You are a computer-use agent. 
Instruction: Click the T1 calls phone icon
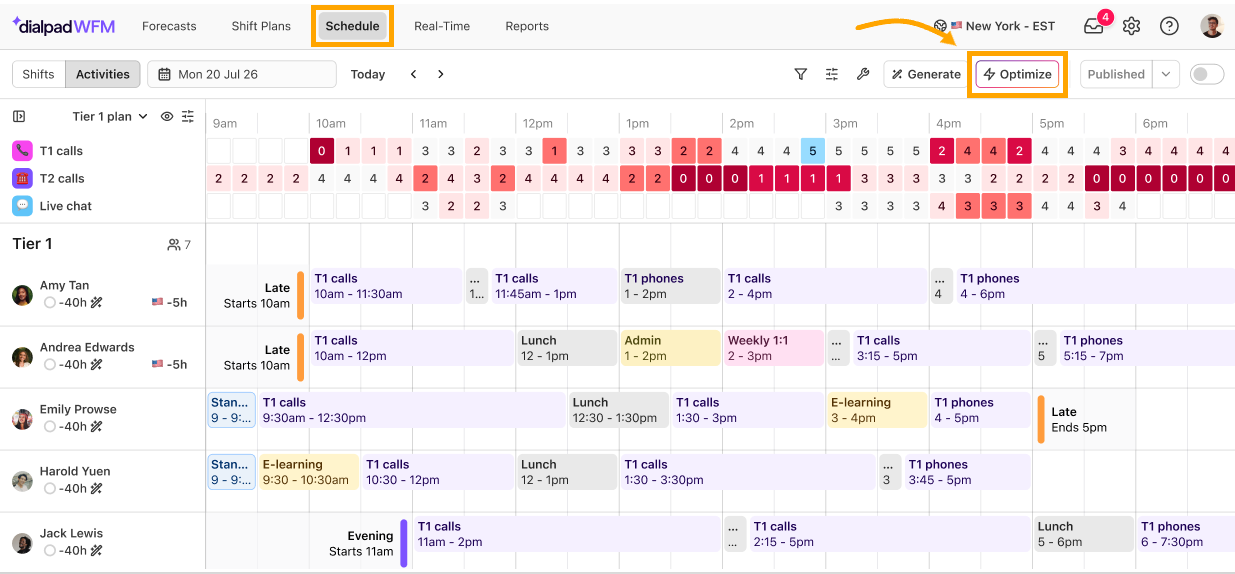22,151
